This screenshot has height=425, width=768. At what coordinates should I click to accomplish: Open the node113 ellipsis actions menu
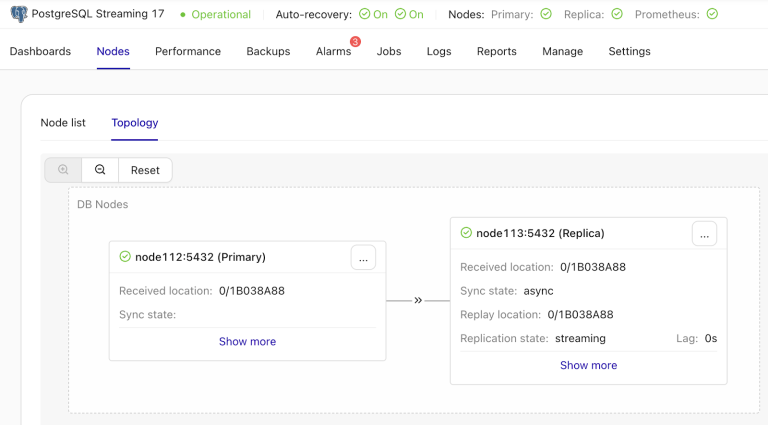point(704,234)
